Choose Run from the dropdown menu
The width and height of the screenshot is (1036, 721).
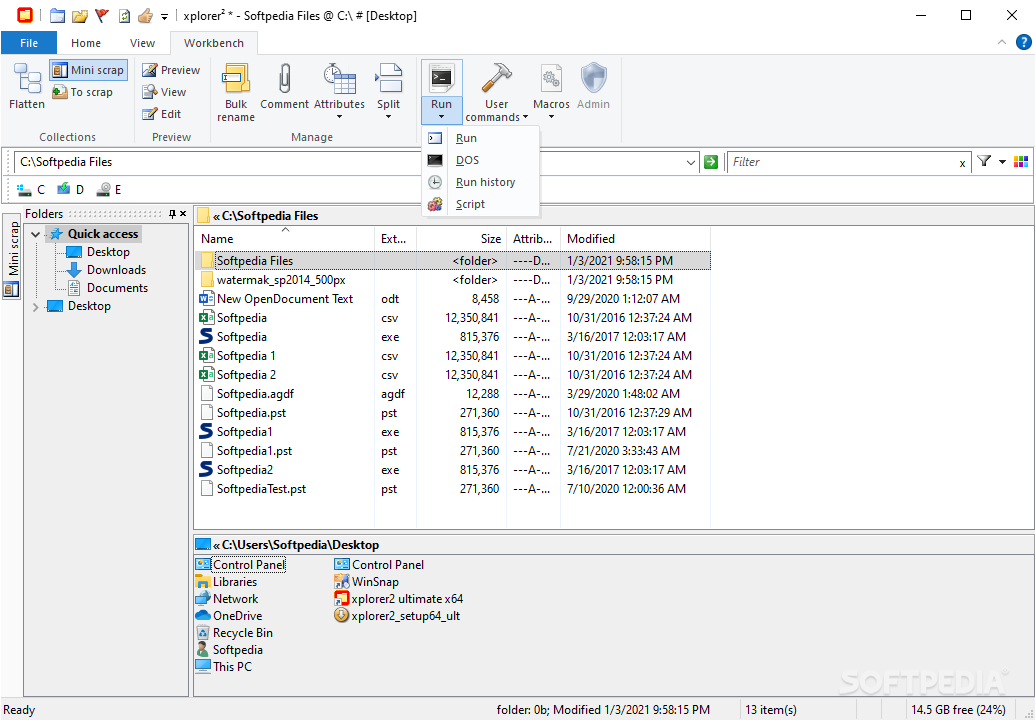click(480, 138)
